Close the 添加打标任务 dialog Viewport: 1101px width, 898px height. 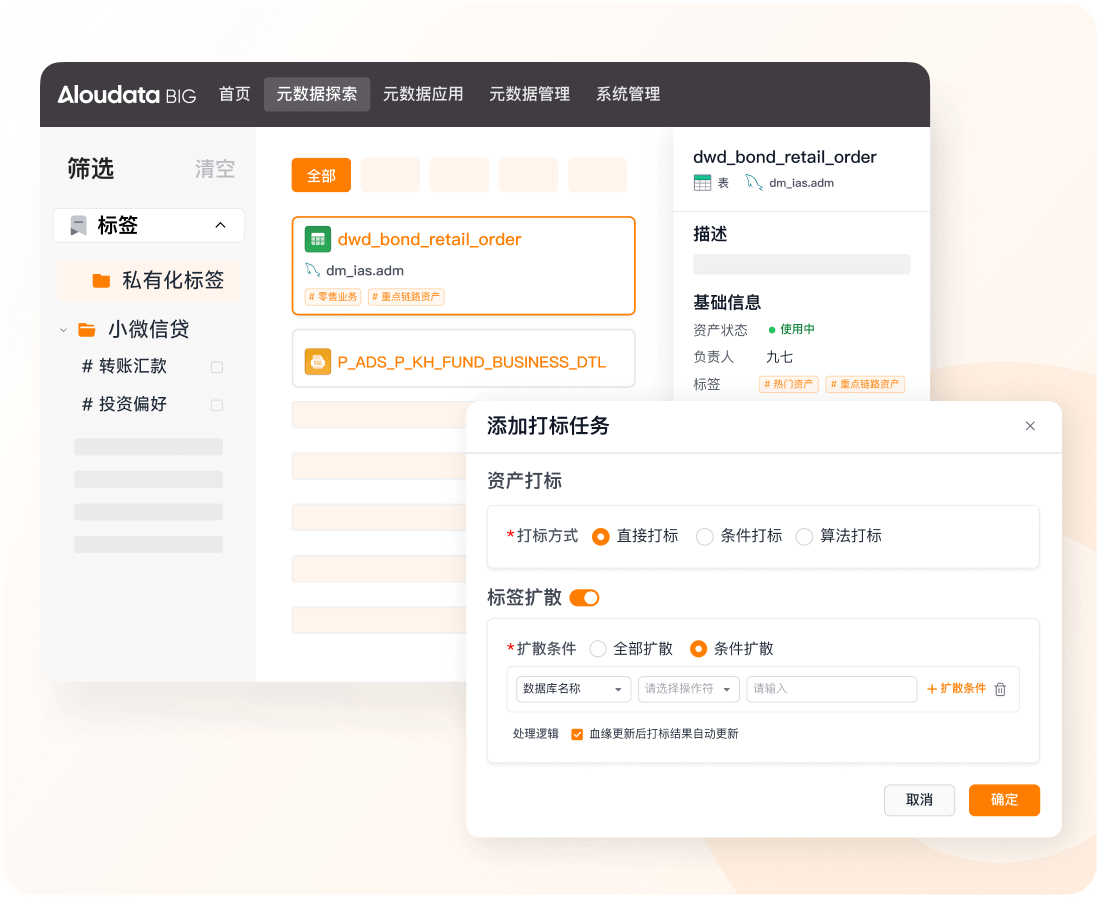click(1030, 426)
